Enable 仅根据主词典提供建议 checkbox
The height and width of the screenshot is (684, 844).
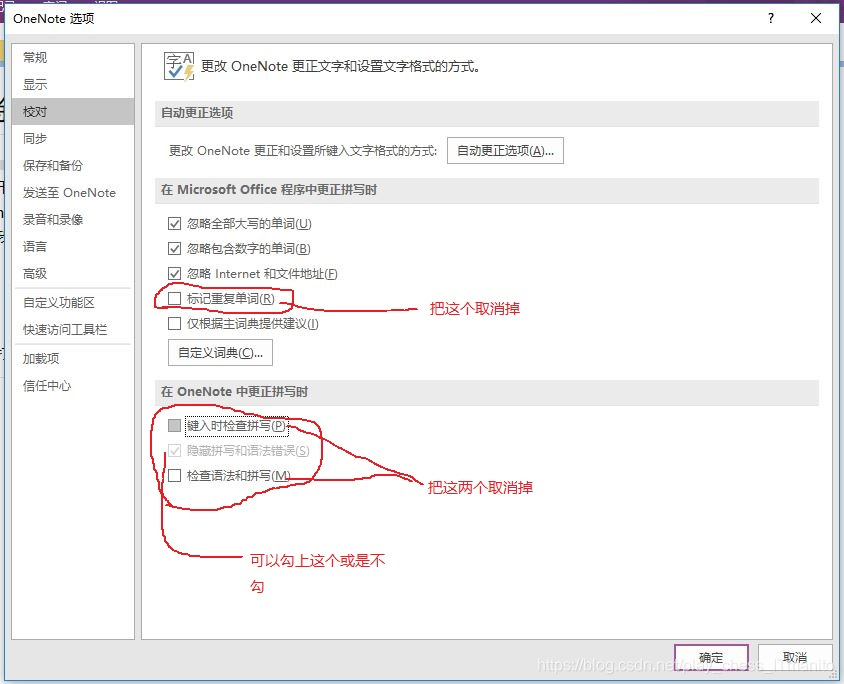point(174,323)
